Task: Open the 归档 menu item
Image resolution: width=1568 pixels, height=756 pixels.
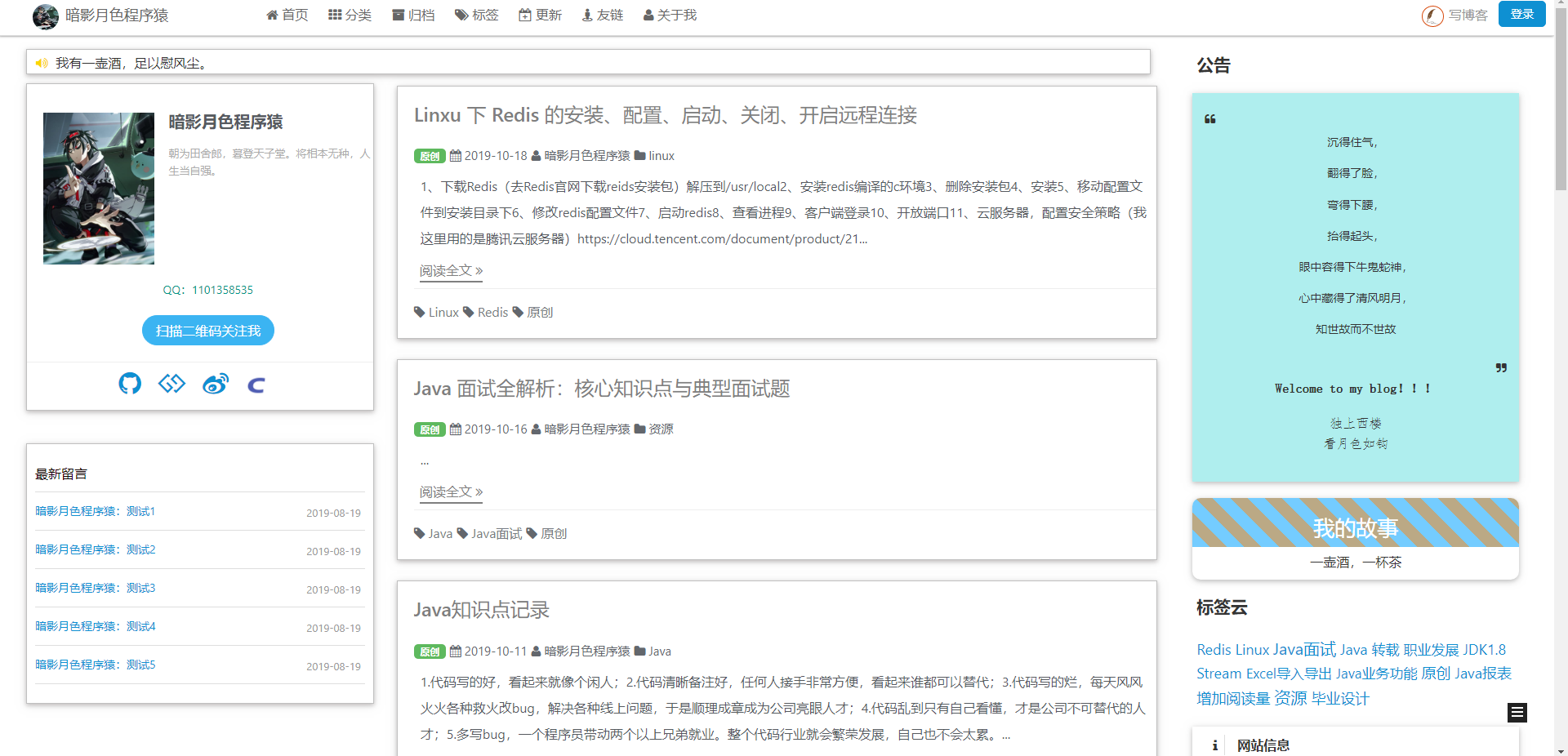Action: coord(413,15)
